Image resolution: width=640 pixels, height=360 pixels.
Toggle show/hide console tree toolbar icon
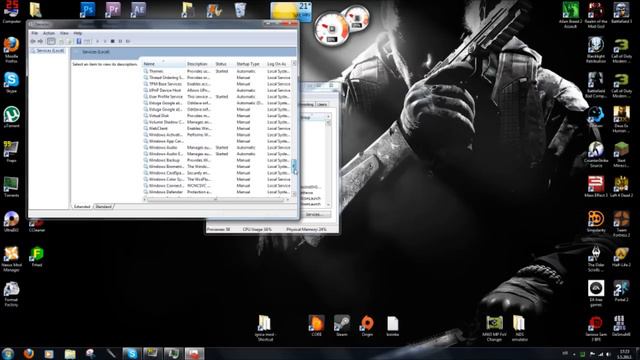(x=51, y=41)
